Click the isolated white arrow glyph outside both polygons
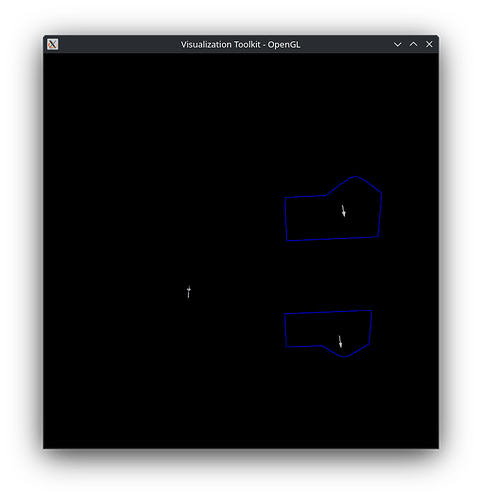The width and height of the screenshot is (482, 500). pos(189,292)
